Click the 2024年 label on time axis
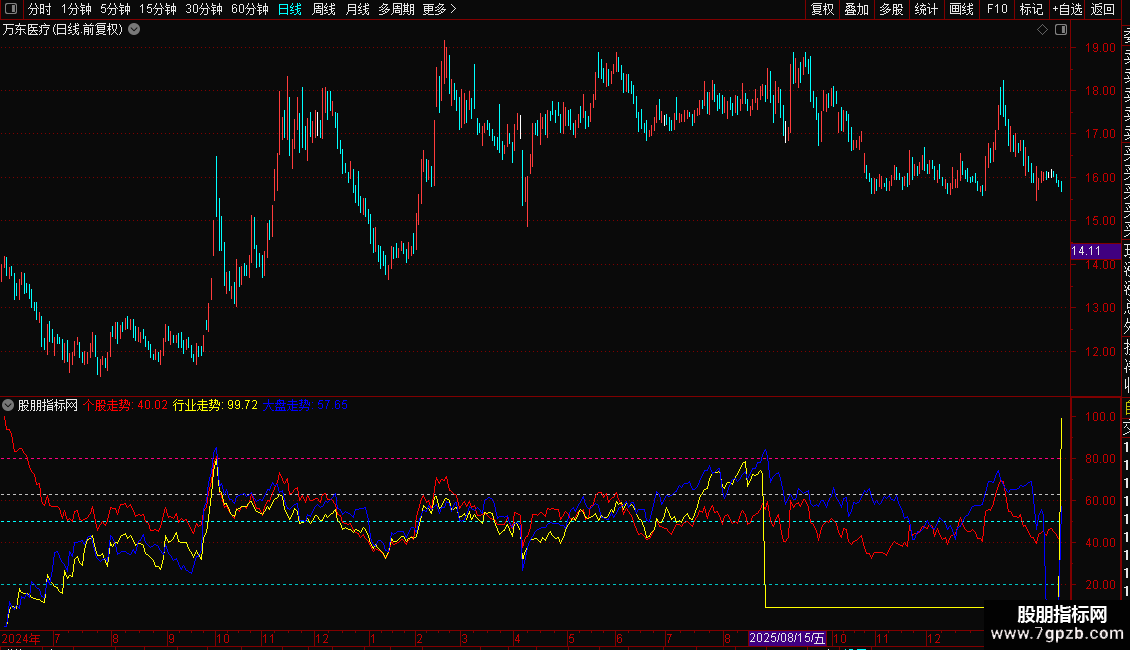Viewport: 1130px width, 650px height. pyautogui.click(x=21, y=638)
